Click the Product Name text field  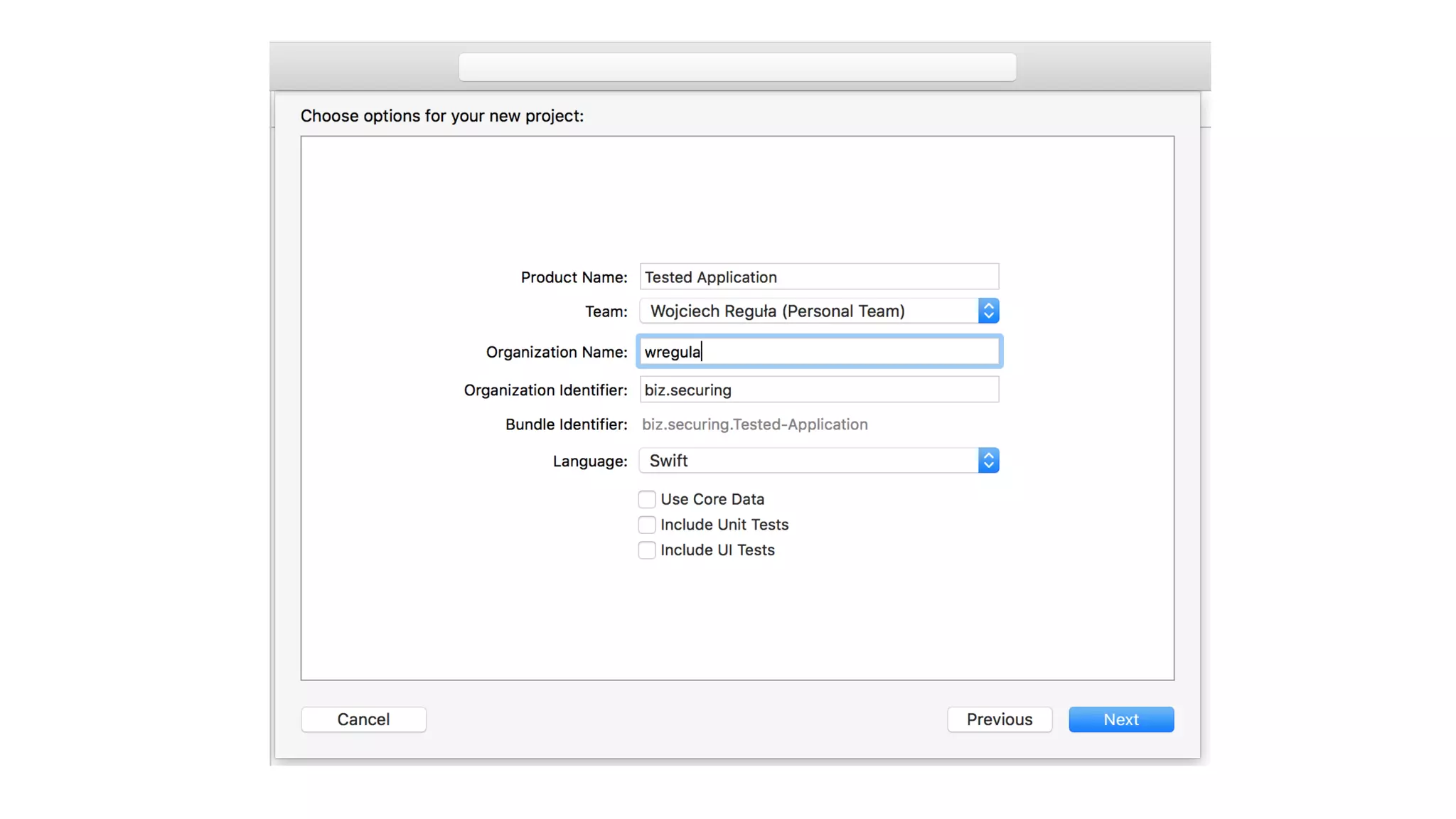coord(819,277)
